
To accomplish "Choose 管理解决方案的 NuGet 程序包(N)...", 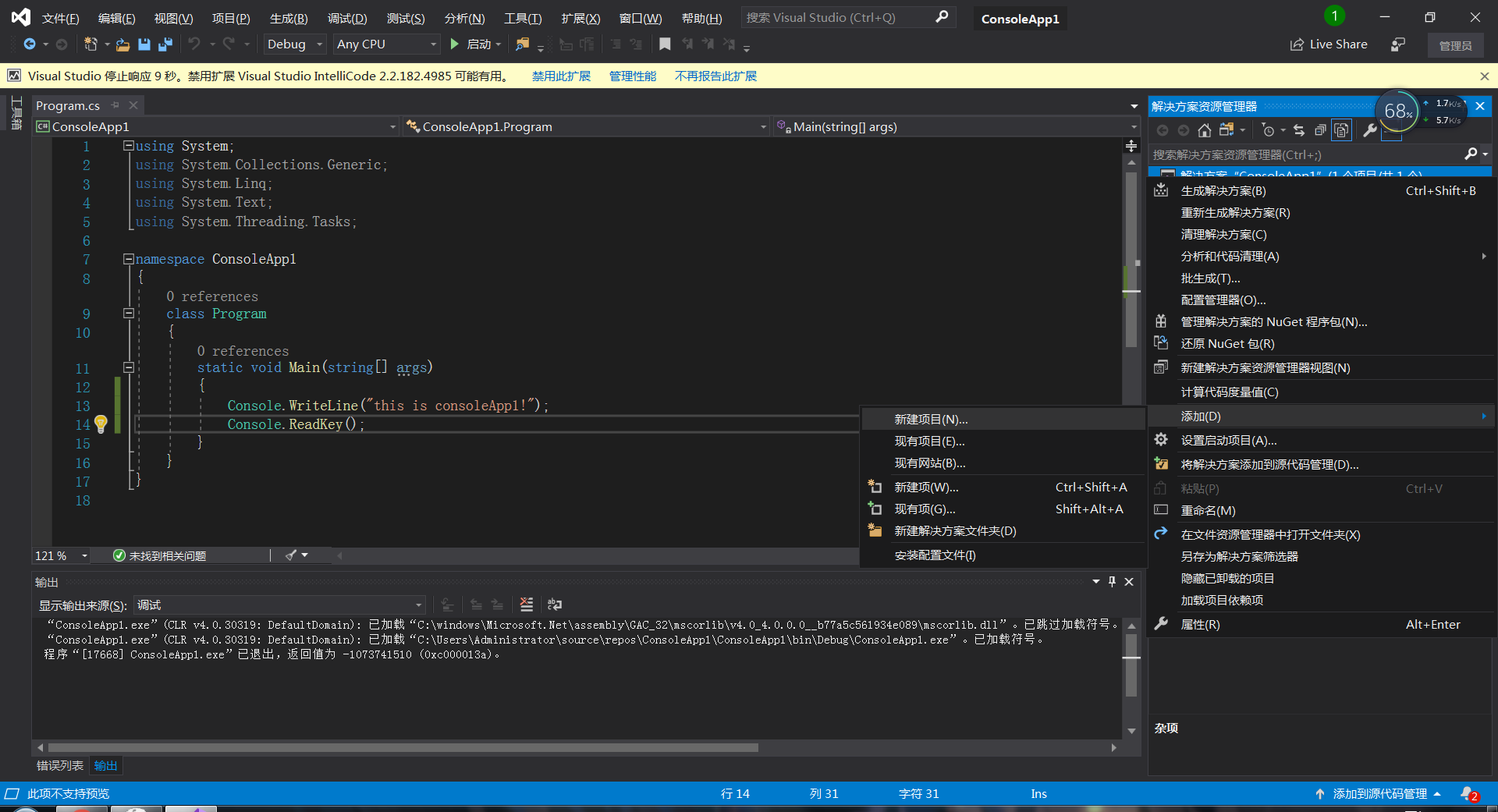I will (1320, 321).
